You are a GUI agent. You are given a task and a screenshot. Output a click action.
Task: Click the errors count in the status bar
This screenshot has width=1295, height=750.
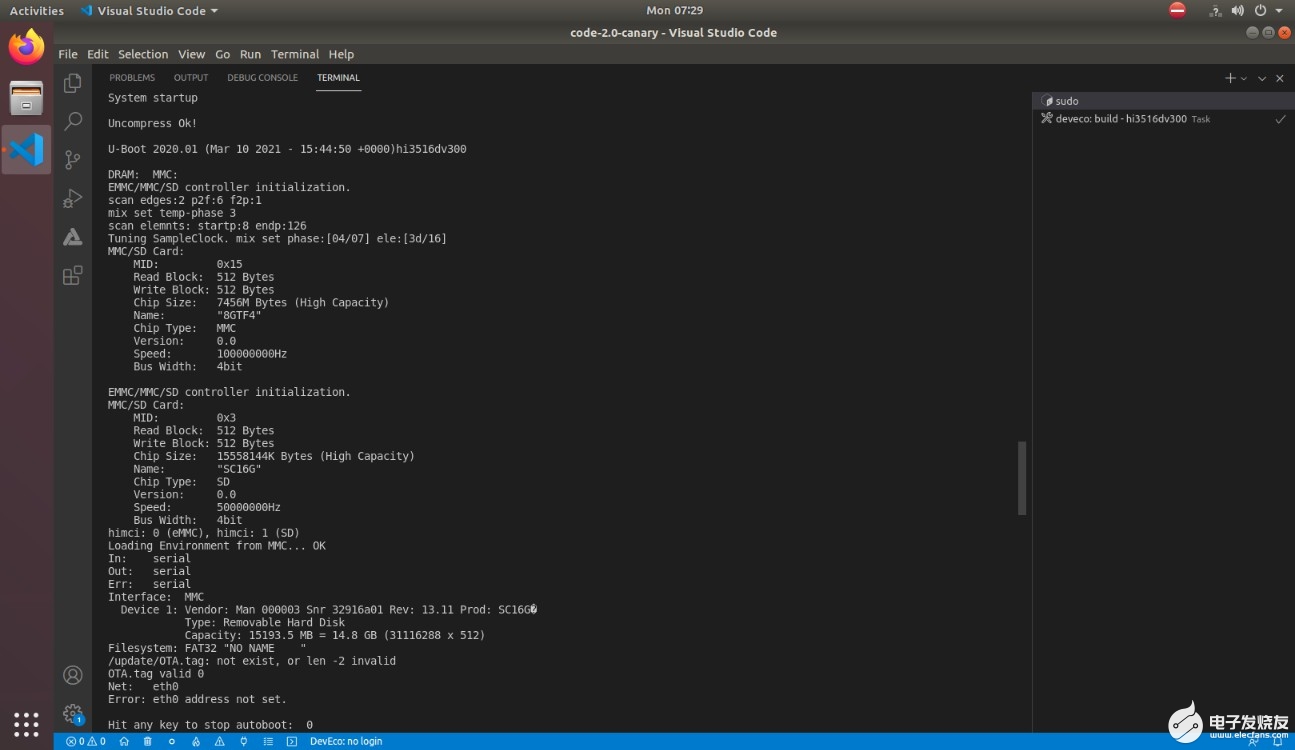[x=75, y=741]
